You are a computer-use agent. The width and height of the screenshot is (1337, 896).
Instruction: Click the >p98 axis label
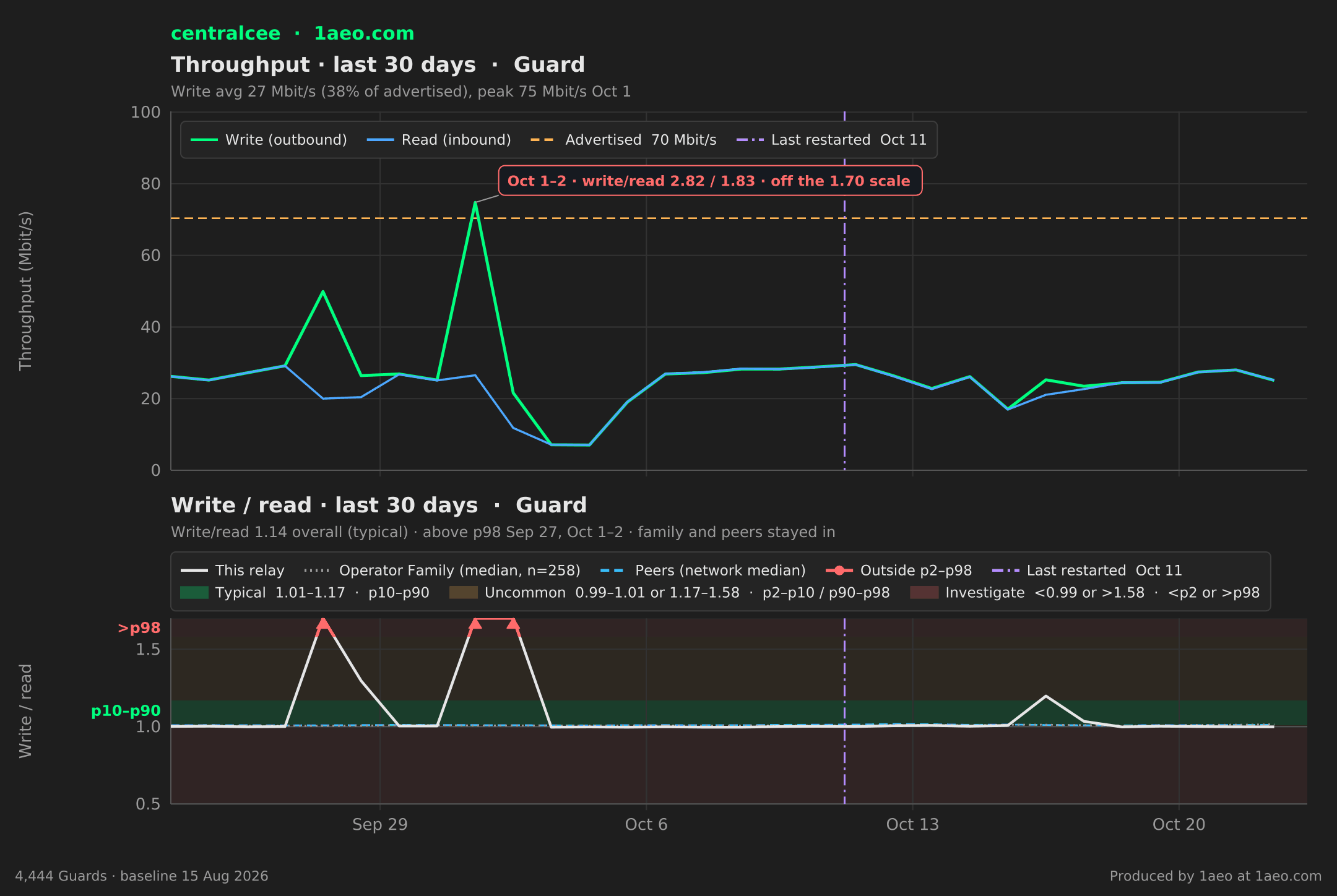[139, 628]
